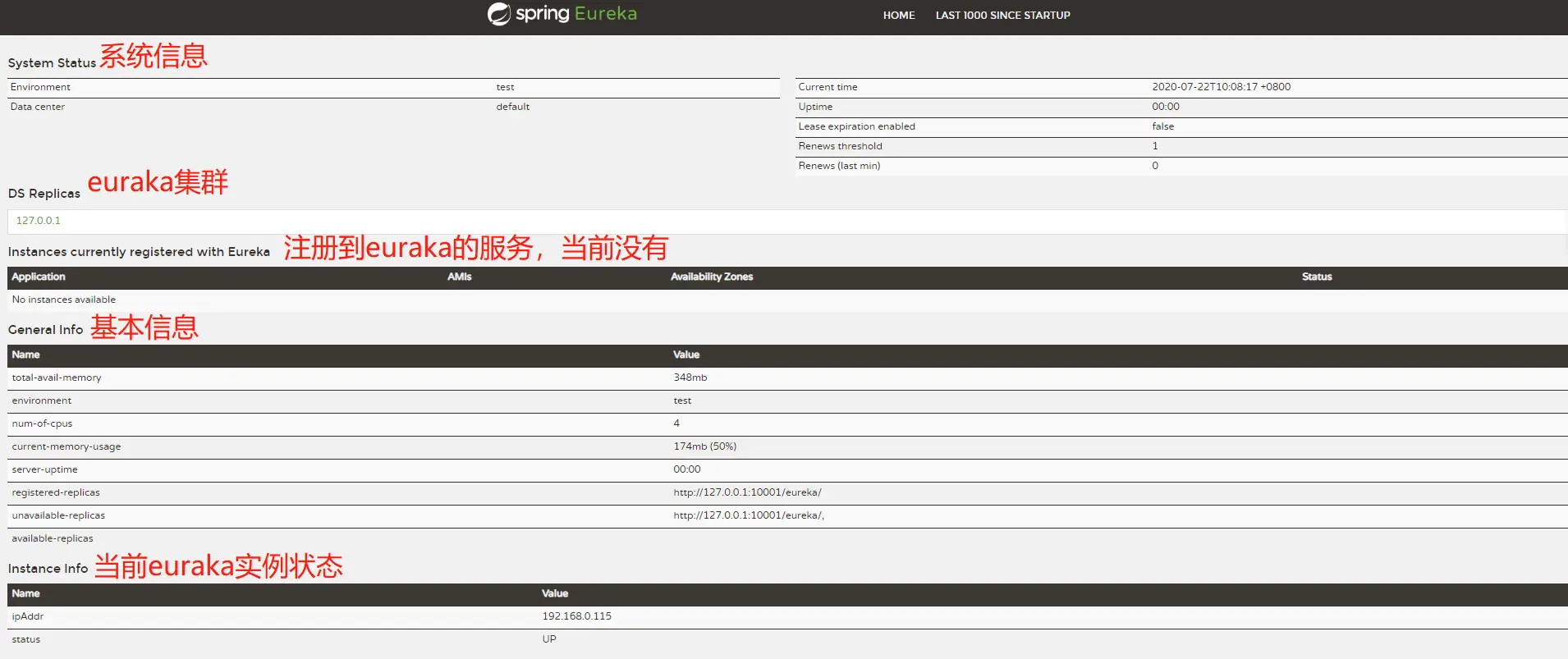Click the Current time label

click(828, 87)
